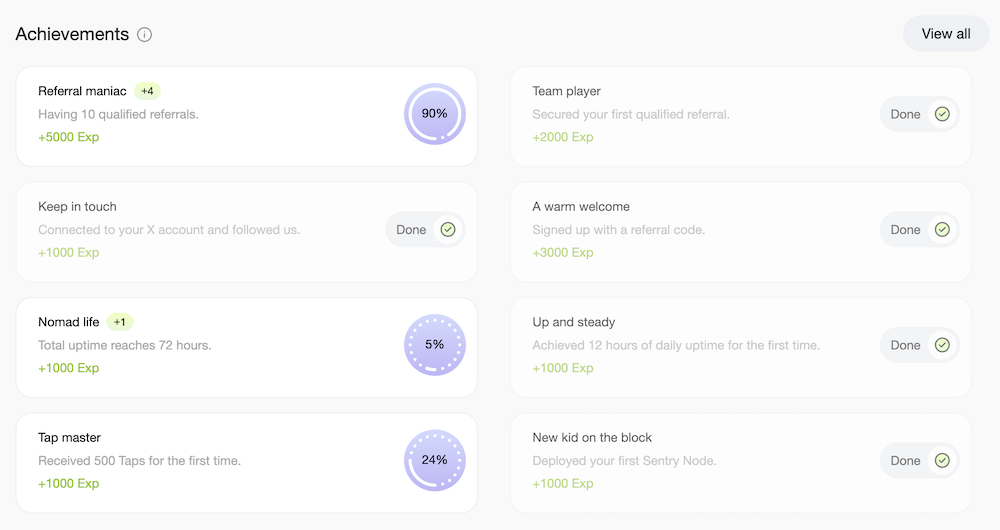
Task: Click the Nomad life 5% progress ring
Action: coord(434,345)
